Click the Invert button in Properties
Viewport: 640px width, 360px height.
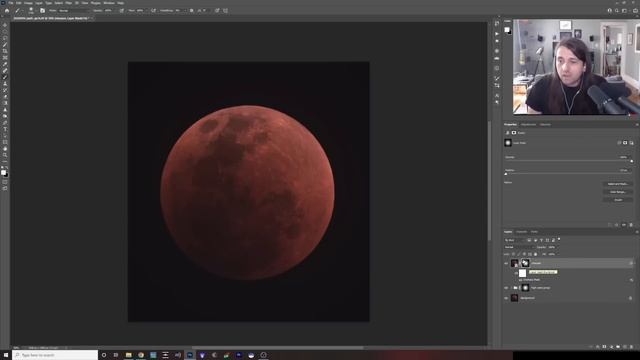pos(618,200)
